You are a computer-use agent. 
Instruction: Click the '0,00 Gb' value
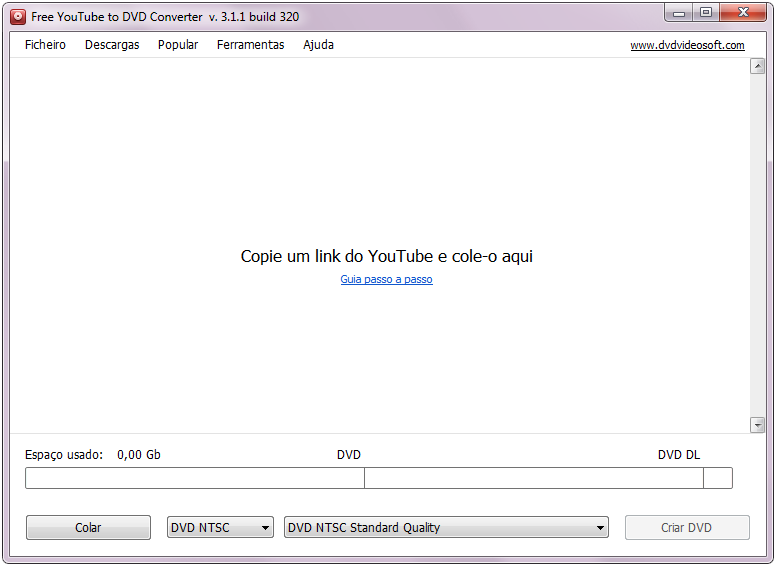pyautogui.click(x=139, y=455)
